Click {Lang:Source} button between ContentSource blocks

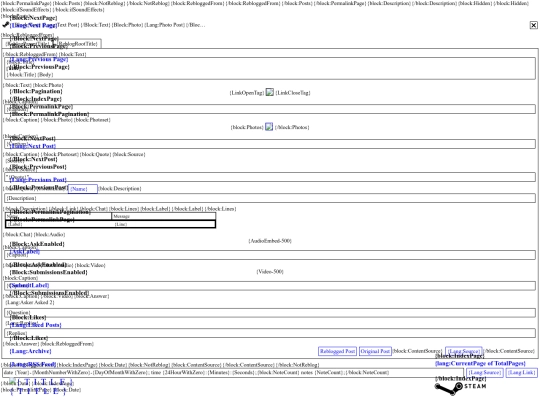click(x=464, y=351)
